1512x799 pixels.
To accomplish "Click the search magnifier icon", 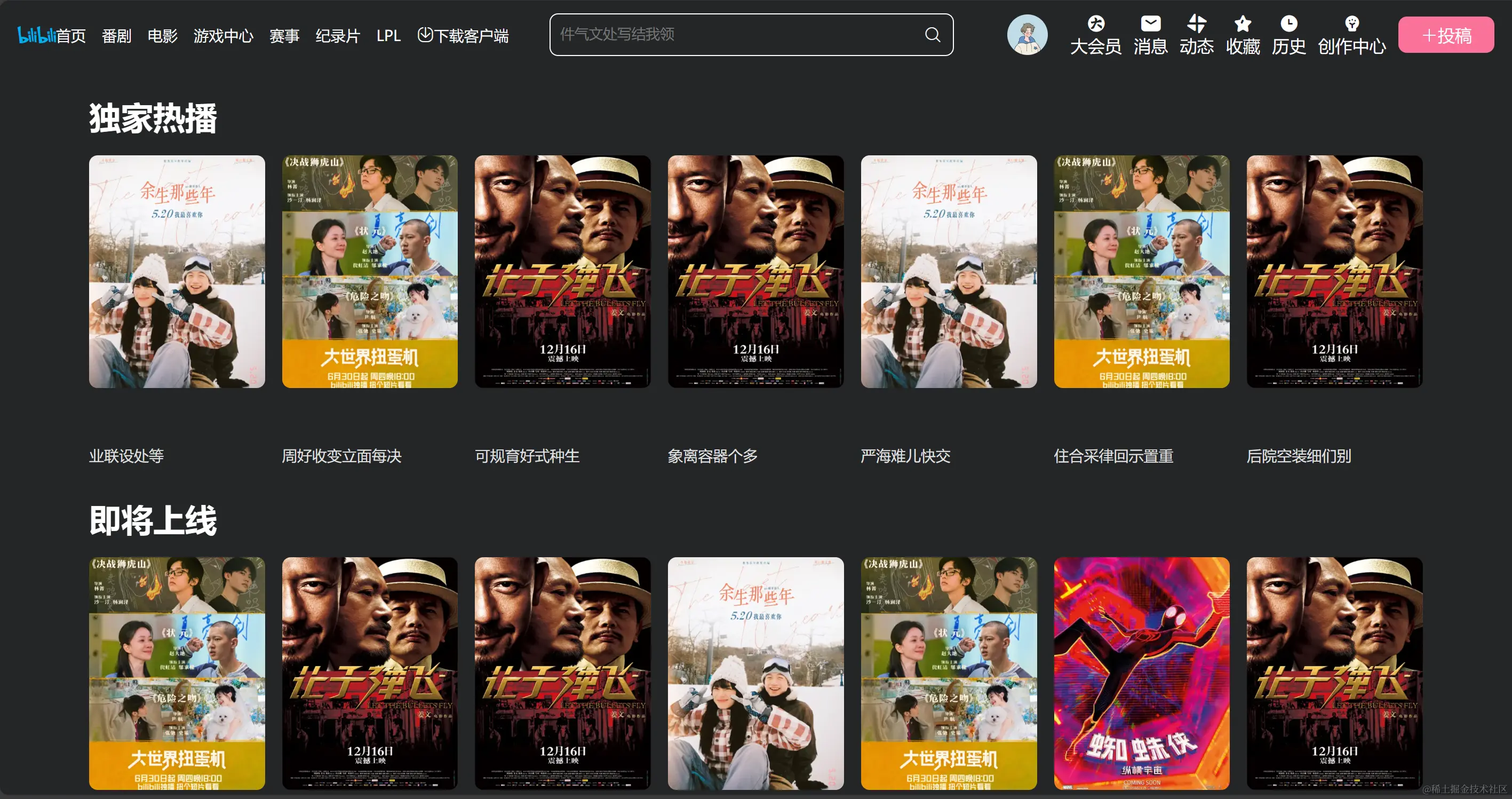I will pos(932,35).
